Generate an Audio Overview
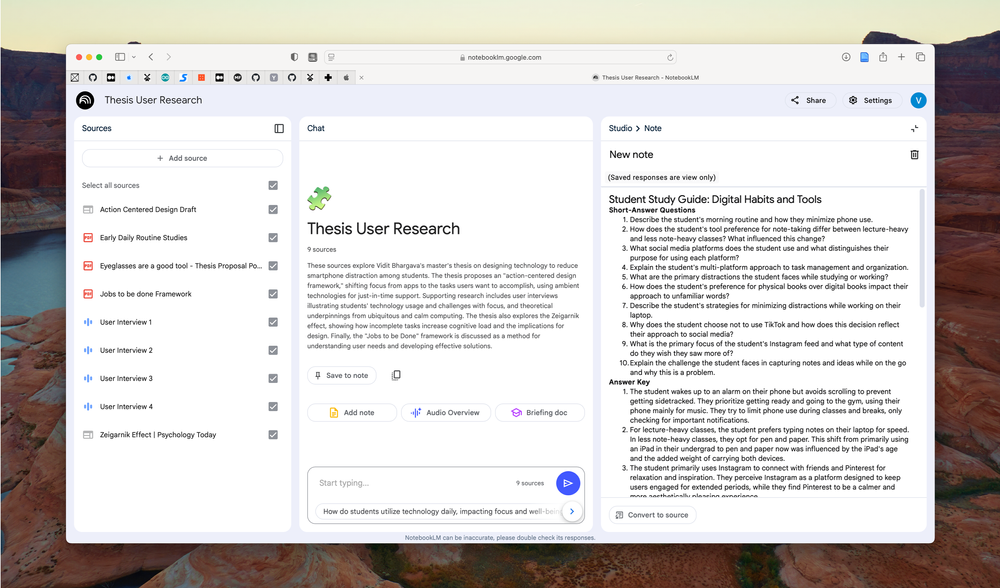The height and width of the screenshot is (588, 1000). click(446, 413)
